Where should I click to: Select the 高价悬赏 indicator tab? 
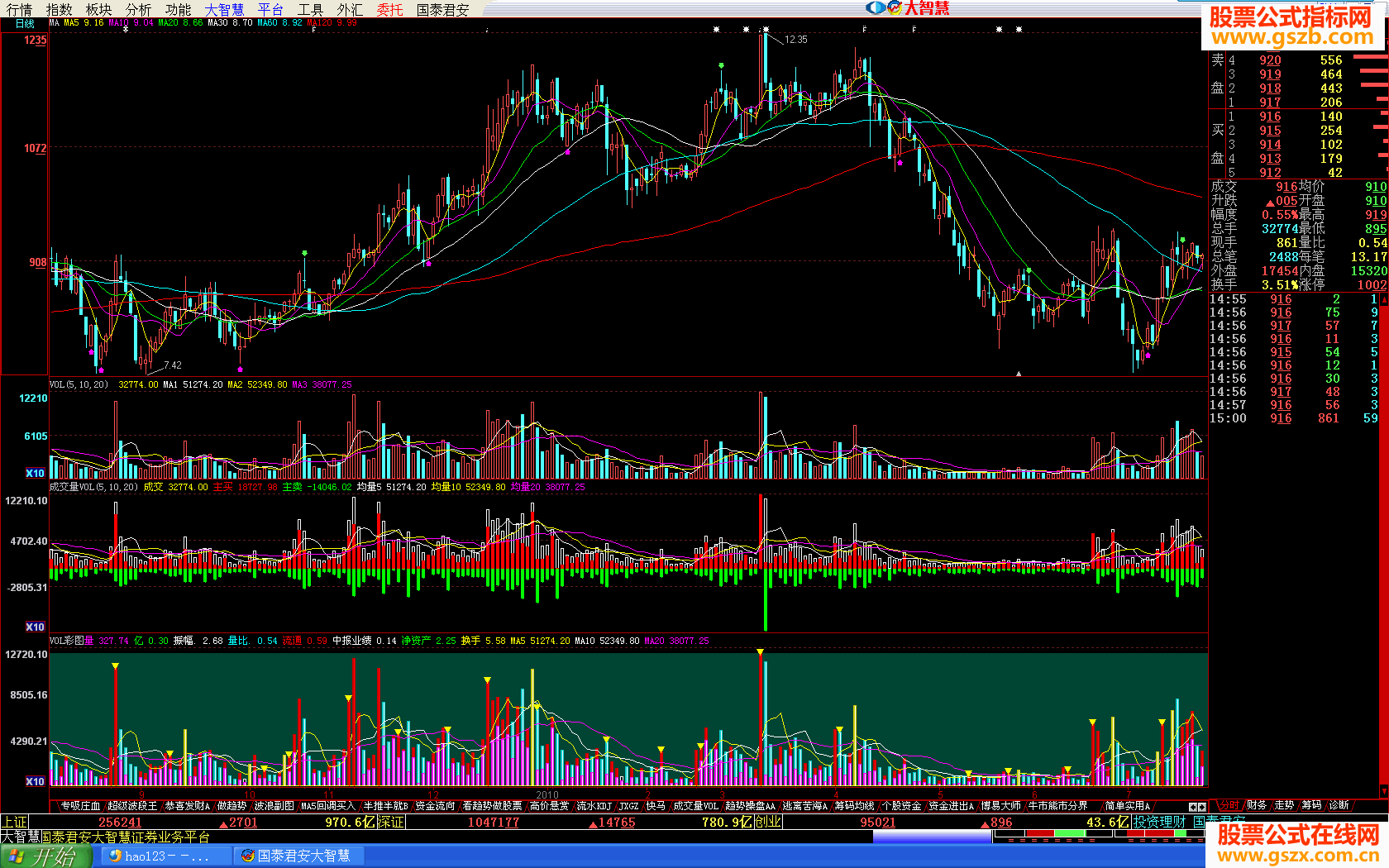click(550, 805)
